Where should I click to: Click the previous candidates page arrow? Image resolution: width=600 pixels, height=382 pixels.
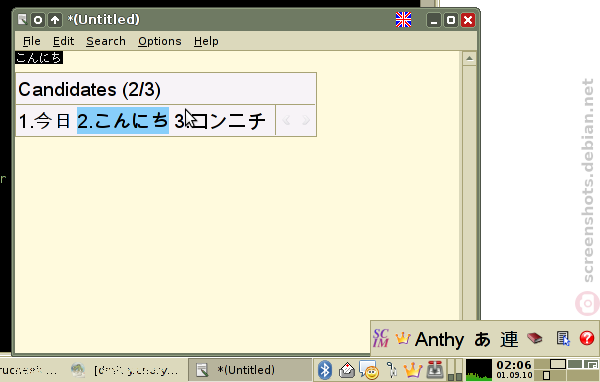[286, 121]
